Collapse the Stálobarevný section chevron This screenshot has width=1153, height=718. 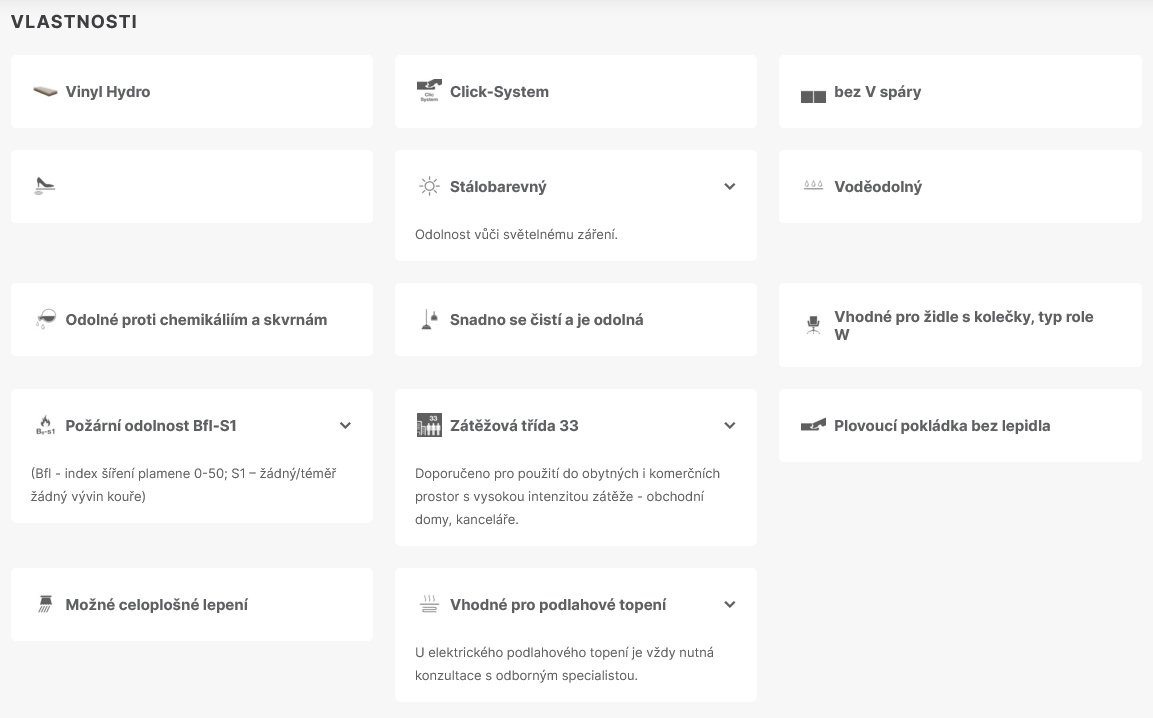(730, 186)
